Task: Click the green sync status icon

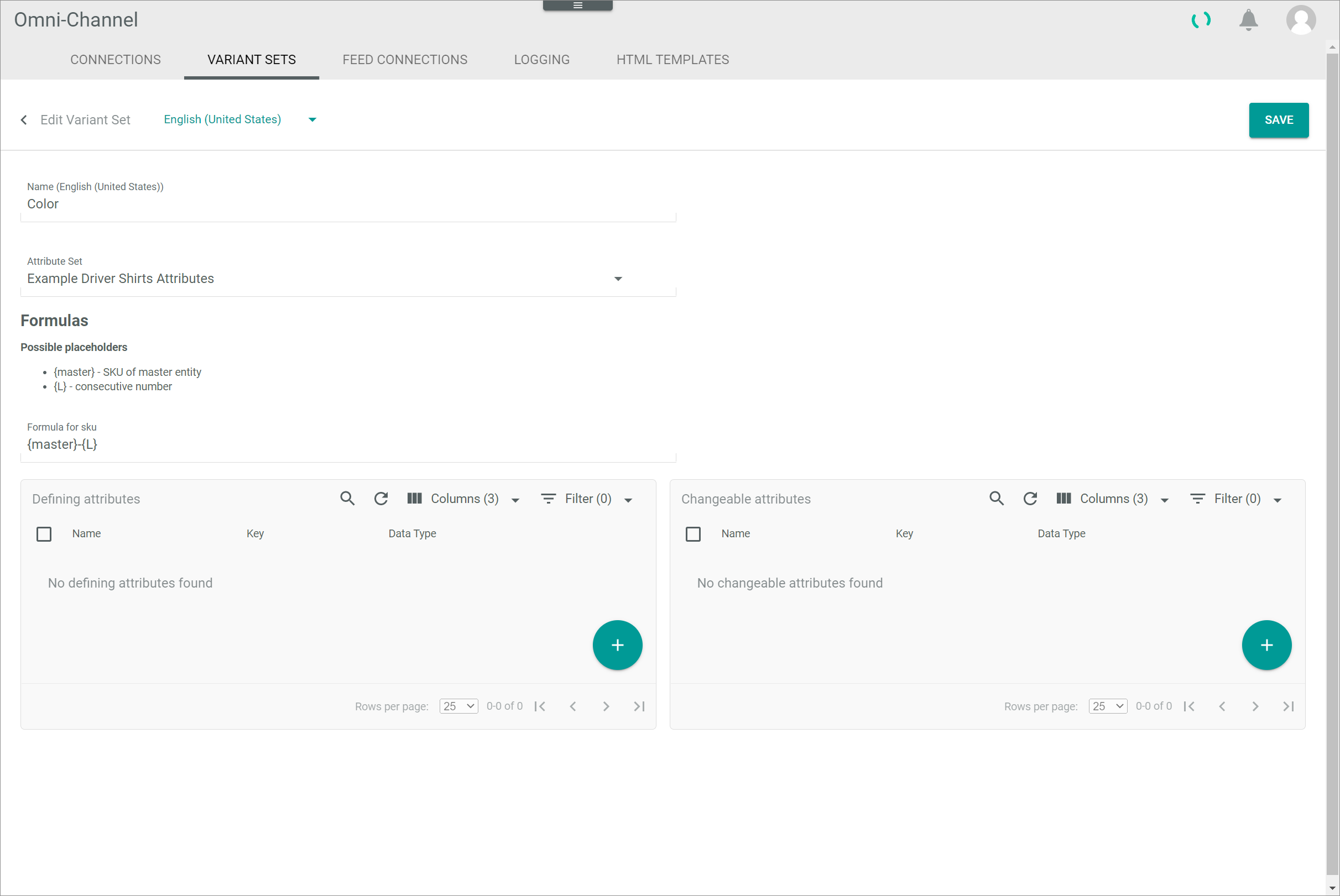Action: [x=1201, y=20]
